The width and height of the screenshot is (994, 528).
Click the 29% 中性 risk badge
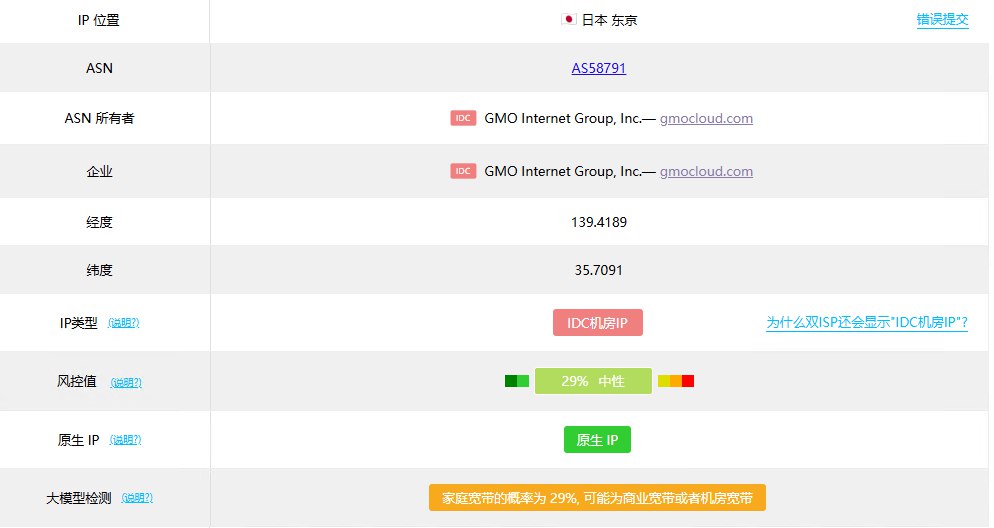click(593, 381)
